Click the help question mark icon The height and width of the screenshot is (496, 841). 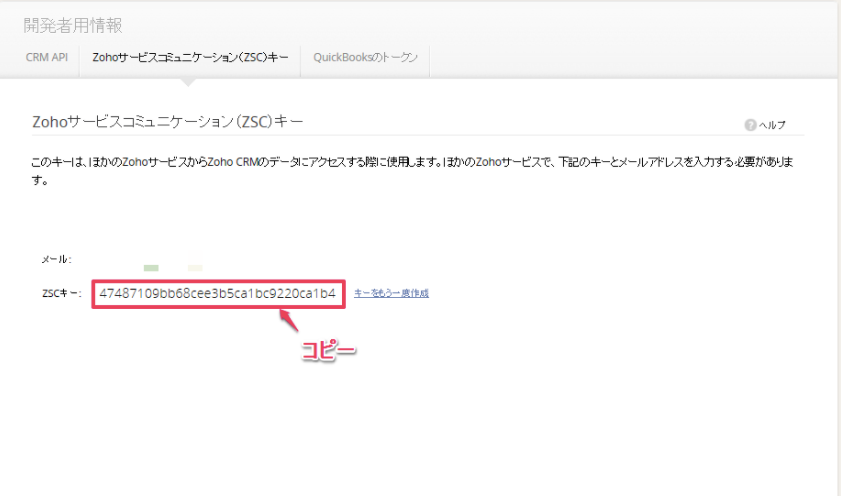[x=750, y=125]
